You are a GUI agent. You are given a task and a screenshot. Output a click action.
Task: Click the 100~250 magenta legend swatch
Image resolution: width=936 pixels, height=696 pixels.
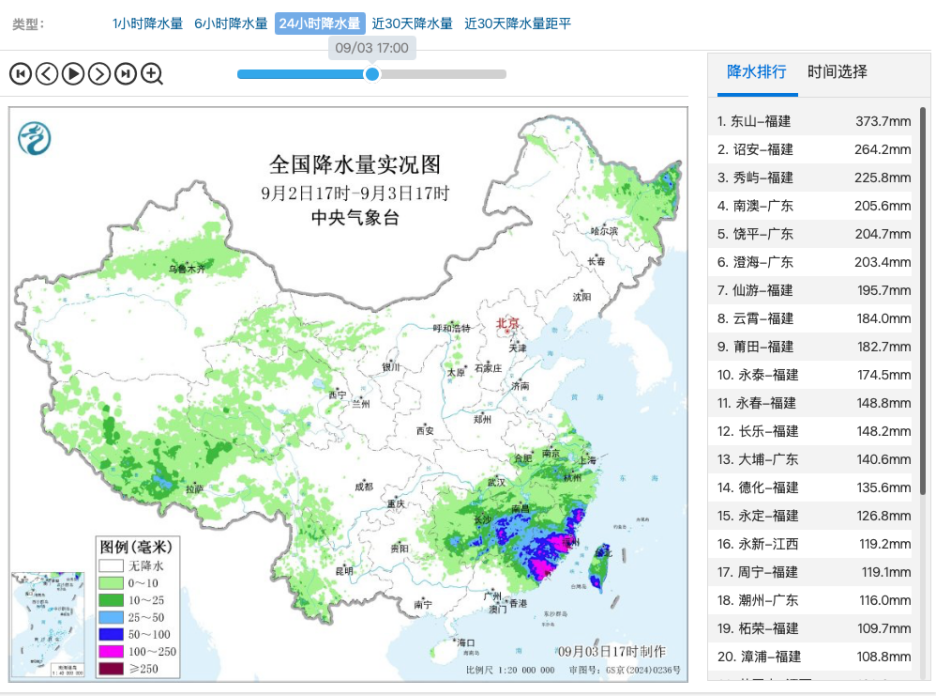tap(111, 651)
